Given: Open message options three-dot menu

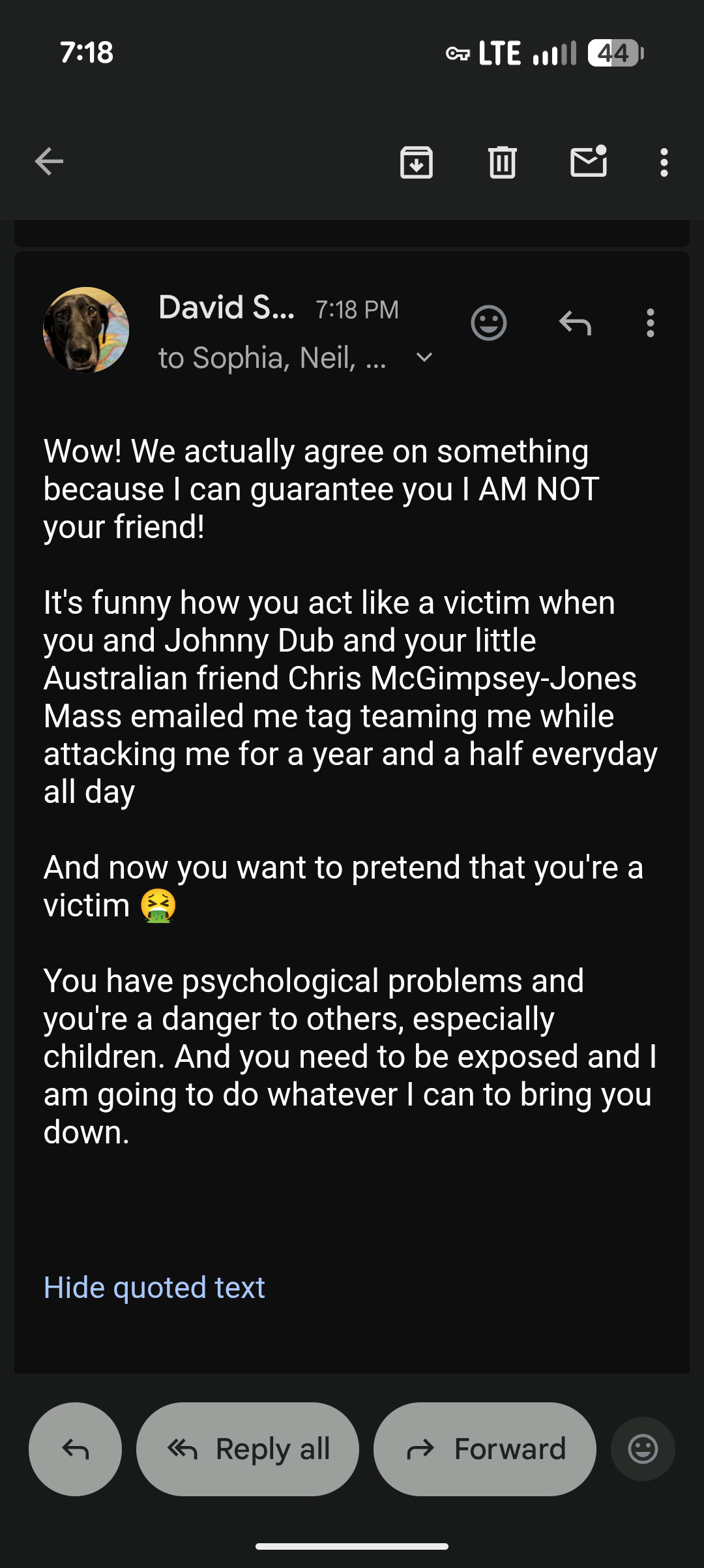Looking at the screenshot, I should pos(650,323).
